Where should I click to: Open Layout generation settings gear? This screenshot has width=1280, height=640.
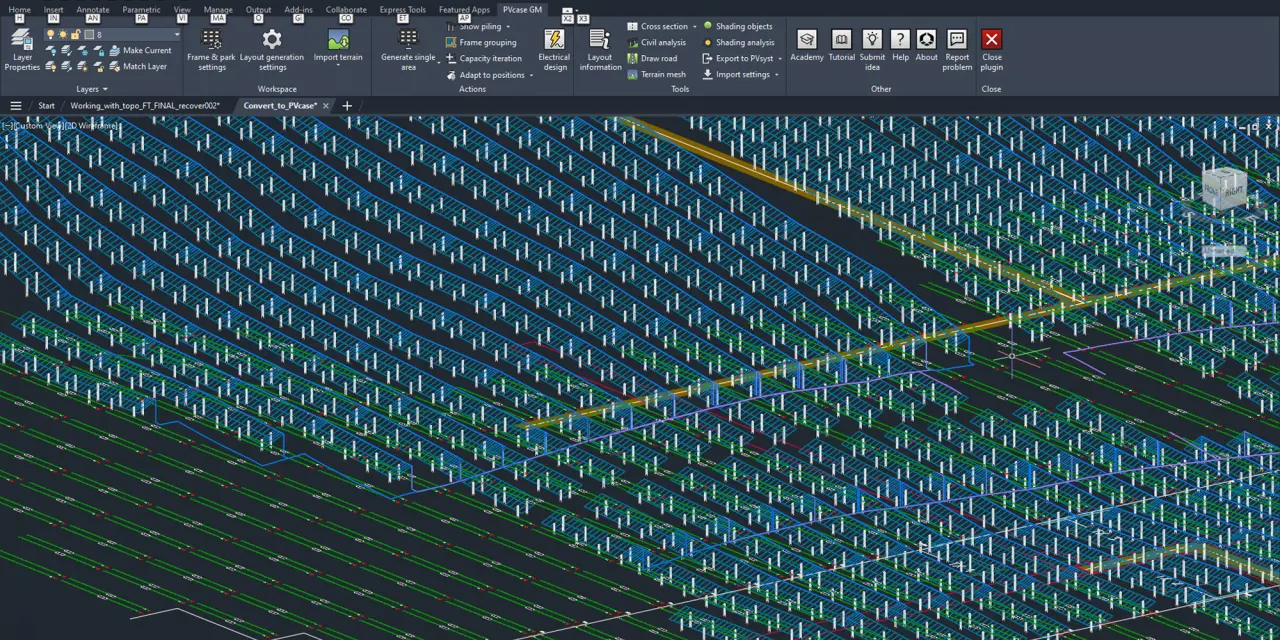272,49
